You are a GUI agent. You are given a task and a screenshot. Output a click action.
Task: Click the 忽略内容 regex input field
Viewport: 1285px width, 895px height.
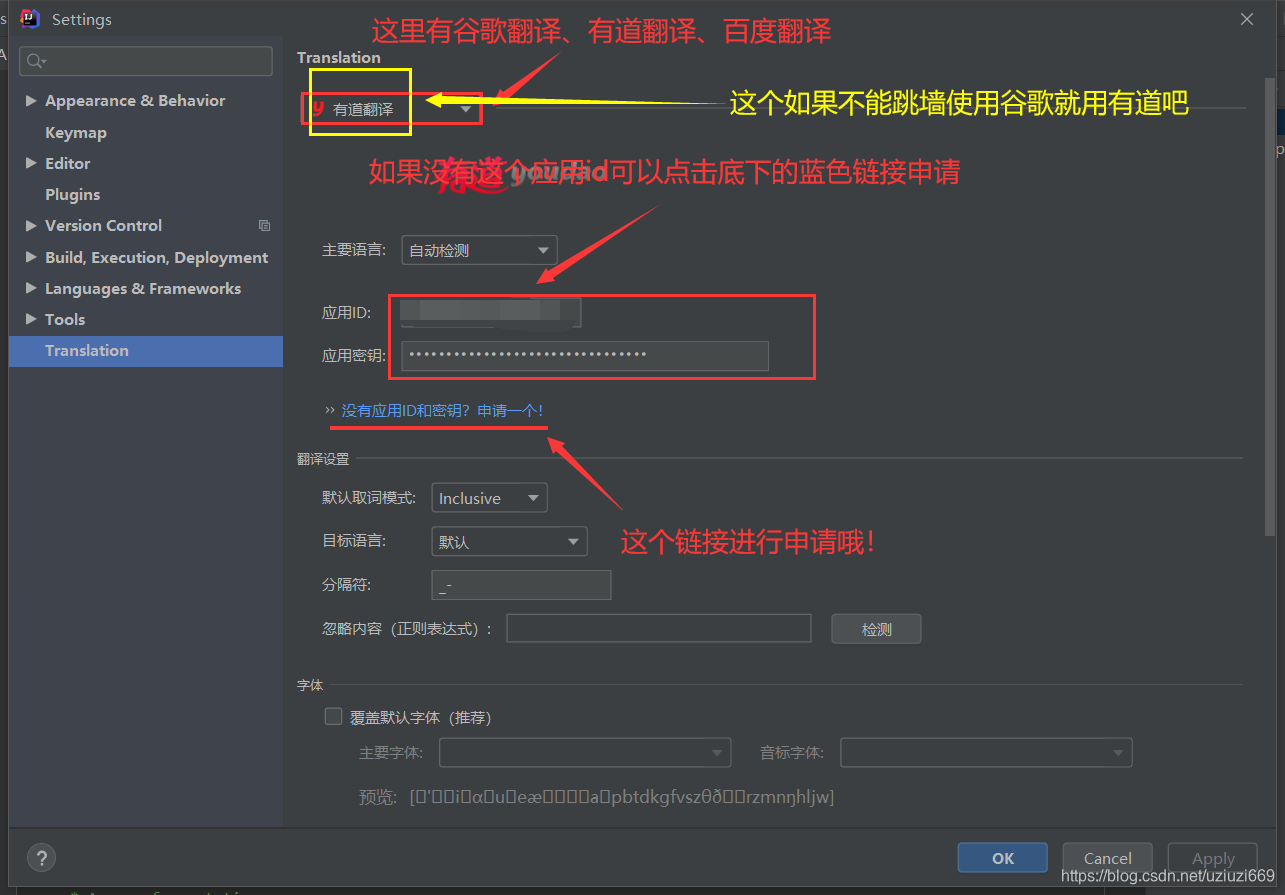coord(659,628)
